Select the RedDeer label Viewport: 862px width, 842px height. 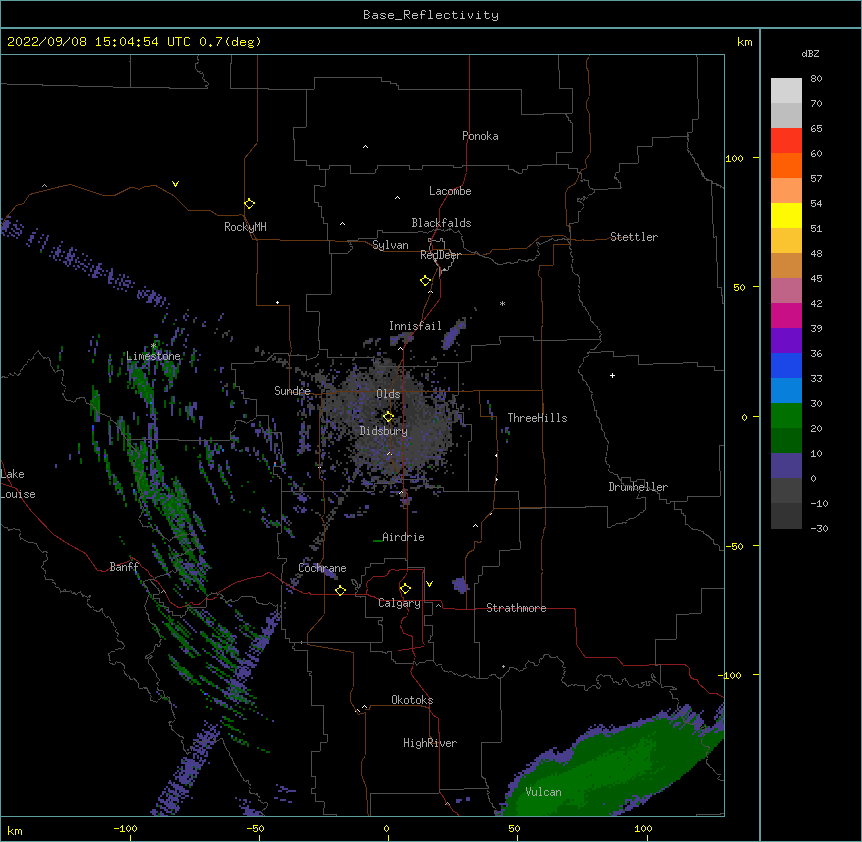point(440,255)
